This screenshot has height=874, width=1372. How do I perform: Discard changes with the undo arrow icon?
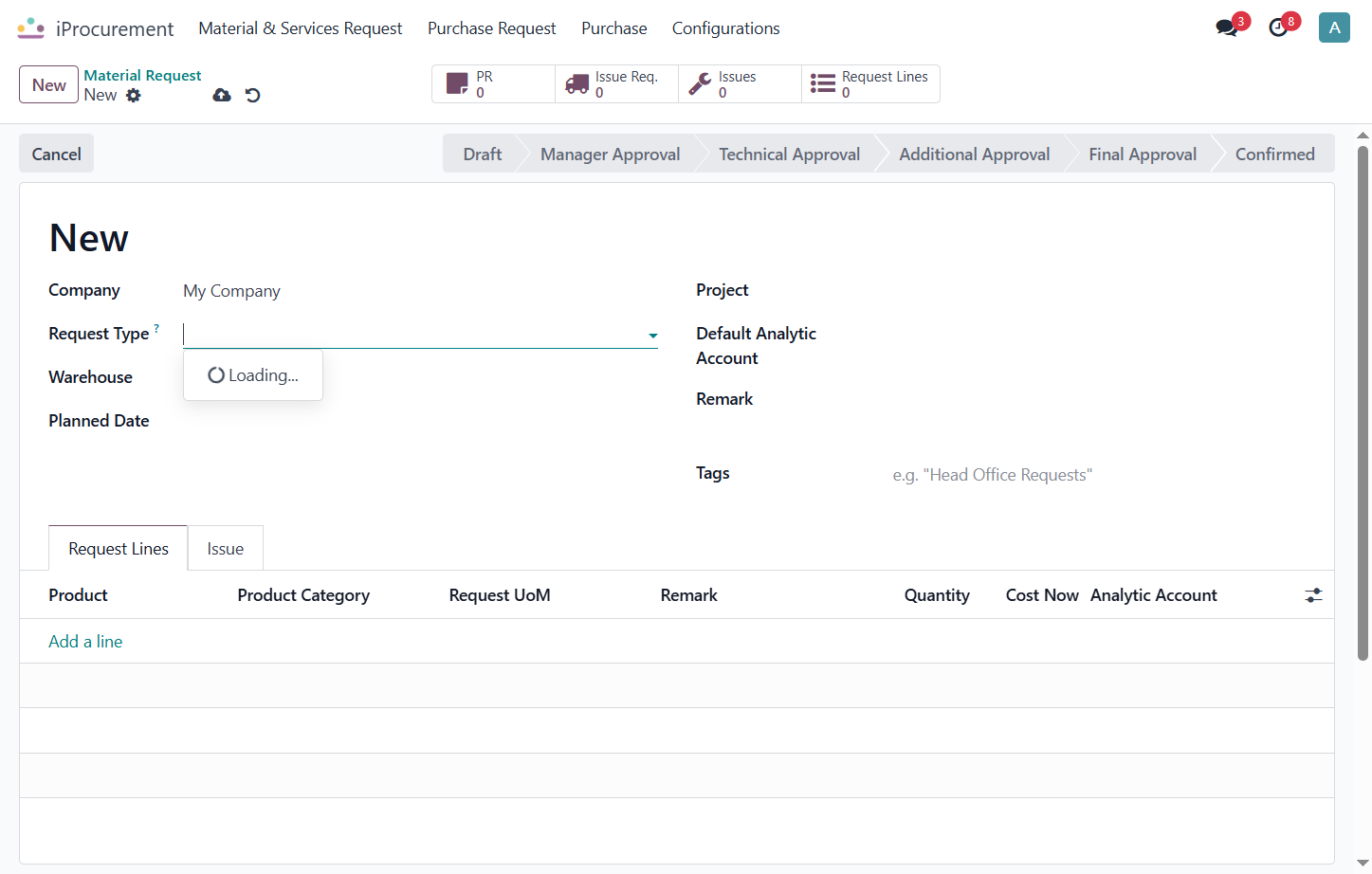point(252,95)
